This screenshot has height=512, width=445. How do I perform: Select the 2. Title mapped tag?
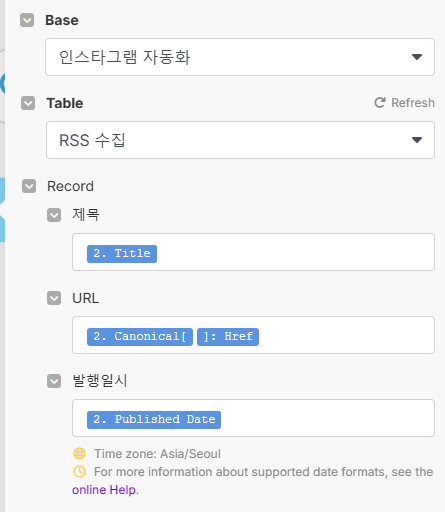122,254
